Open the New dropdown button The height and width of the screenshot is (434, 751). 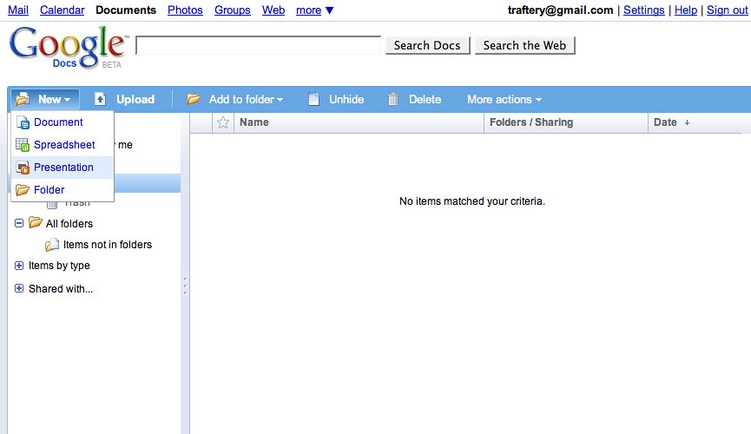(45, 99)
